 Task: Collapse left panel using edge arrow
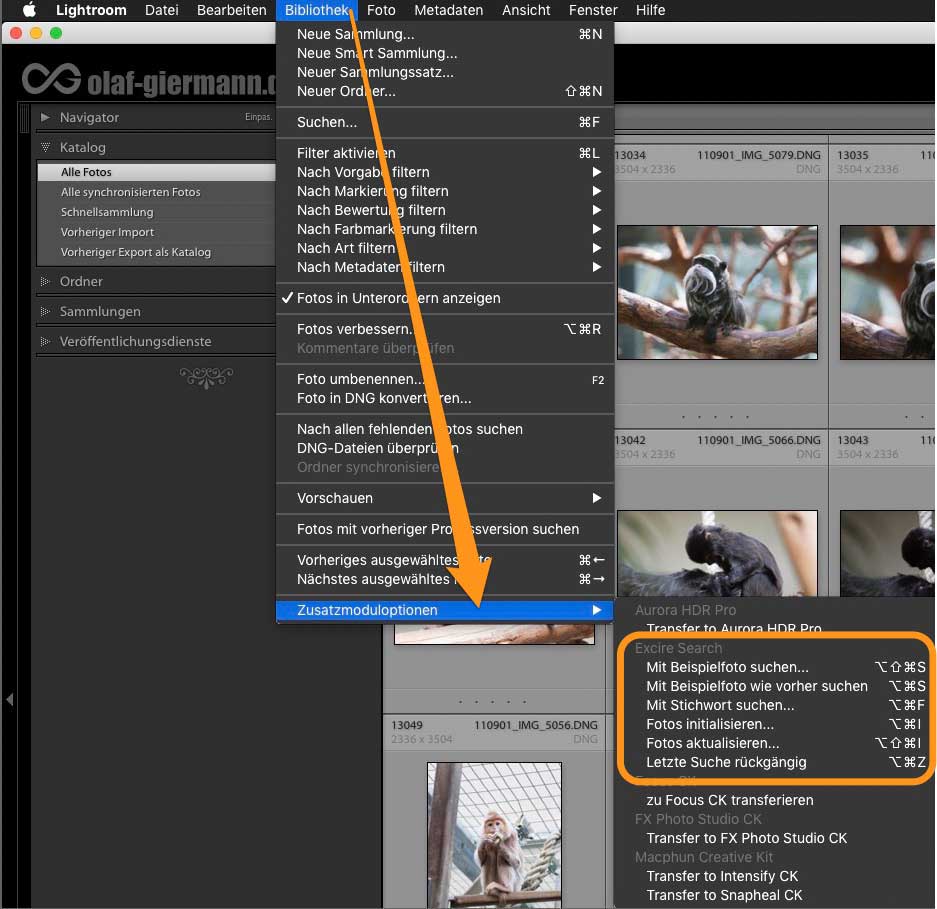(9, 699)
